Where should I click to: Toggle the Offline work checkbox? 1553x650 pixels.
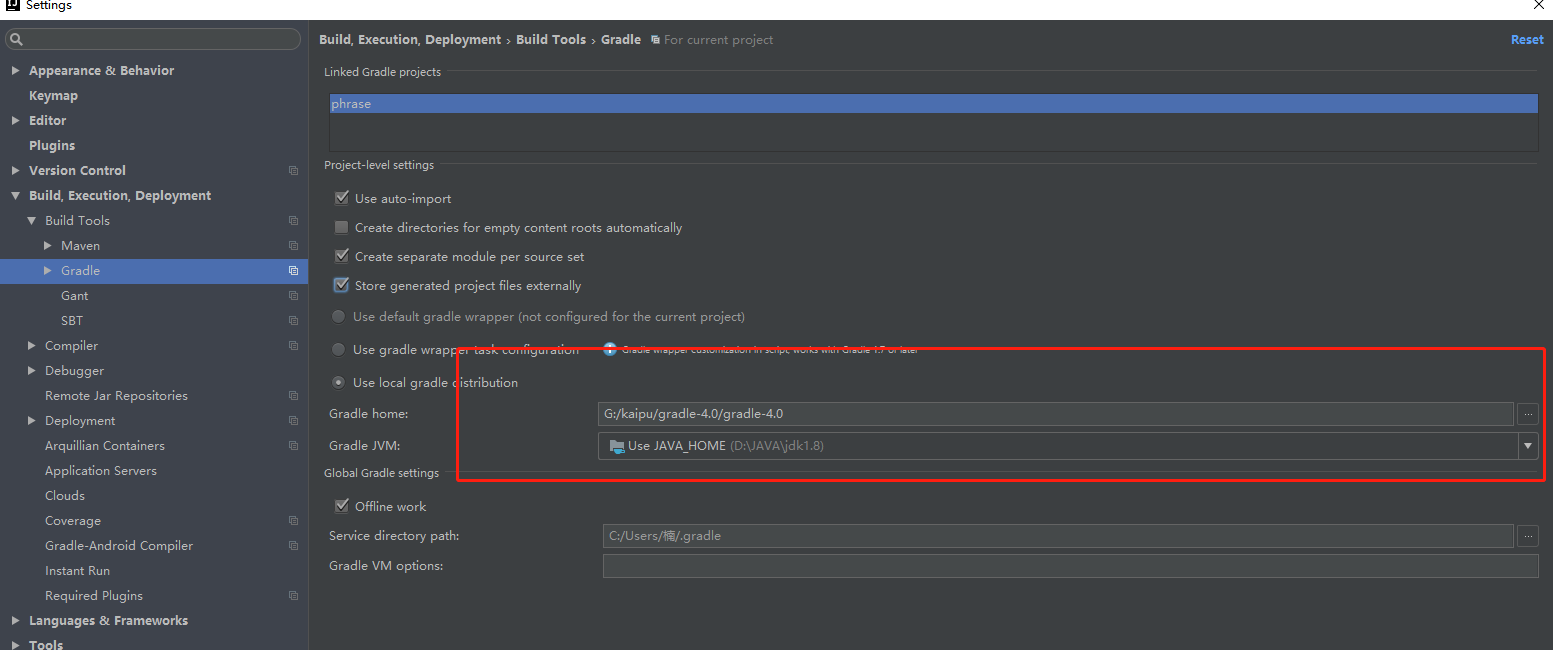coord(342,506)
